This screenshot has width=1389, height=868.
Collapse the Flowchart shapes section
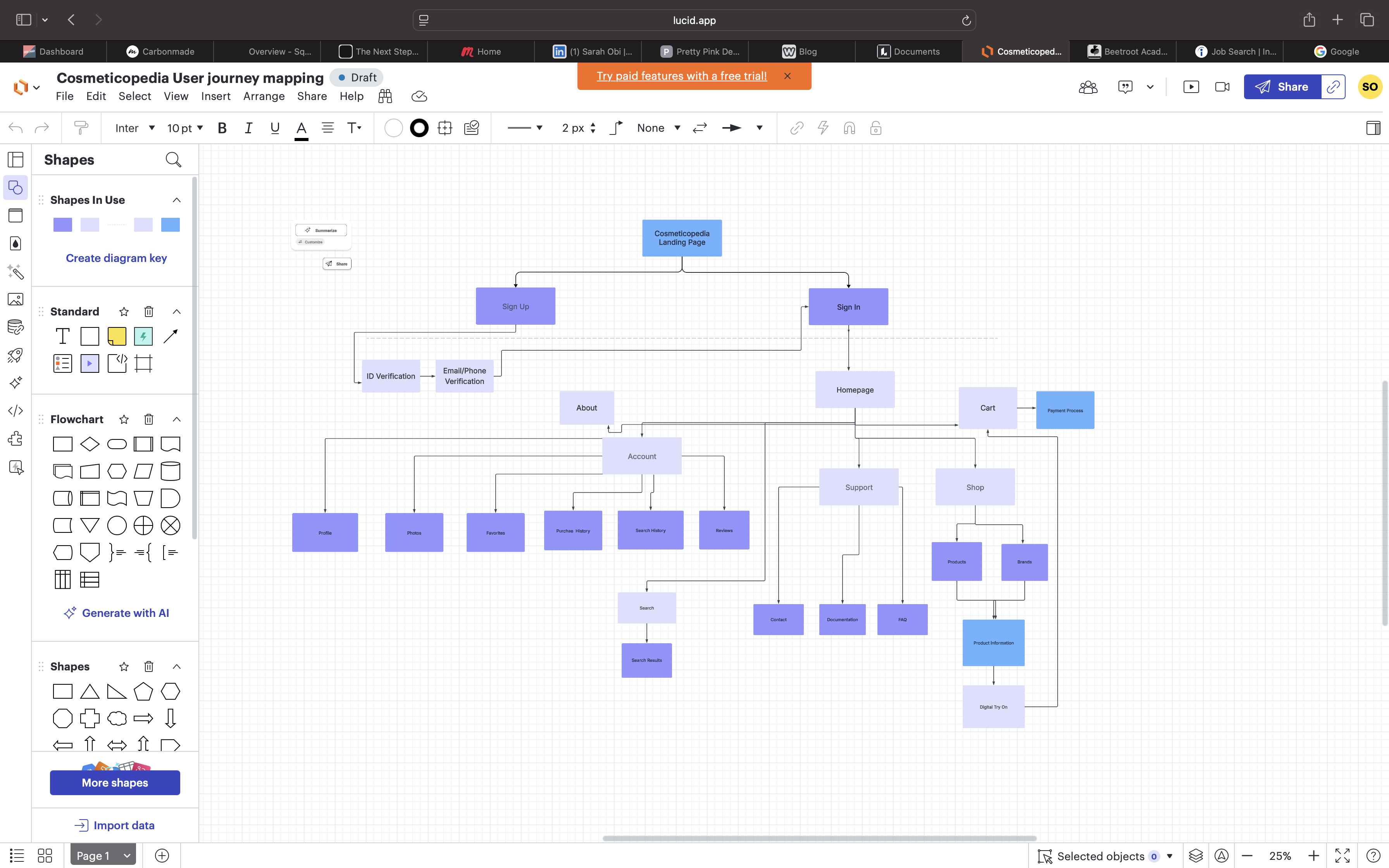177,419
